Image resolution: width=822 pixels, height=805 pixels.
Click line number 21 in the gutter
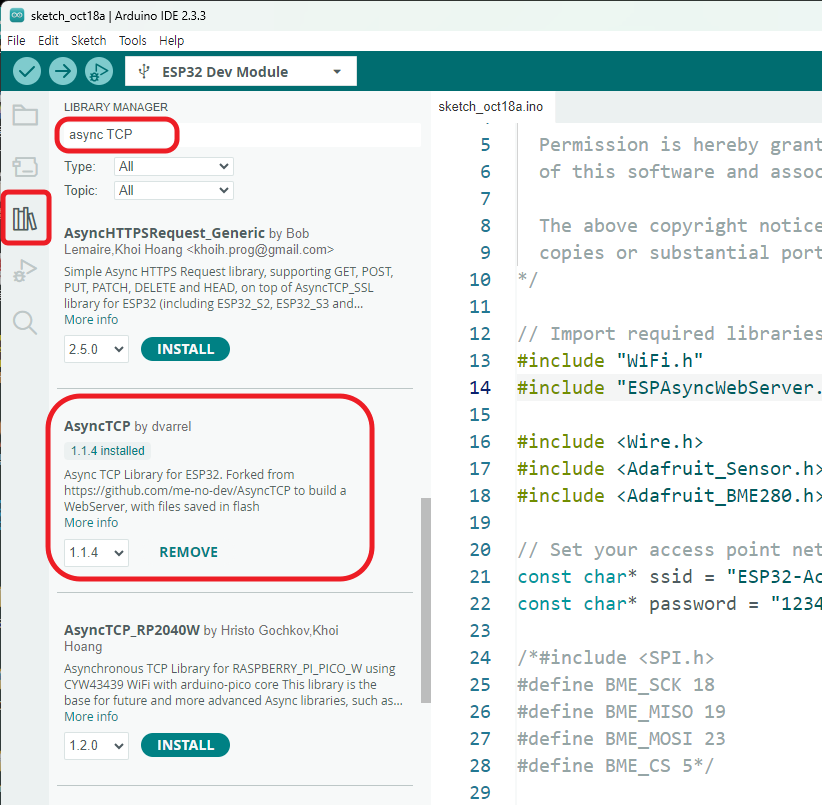480,577
